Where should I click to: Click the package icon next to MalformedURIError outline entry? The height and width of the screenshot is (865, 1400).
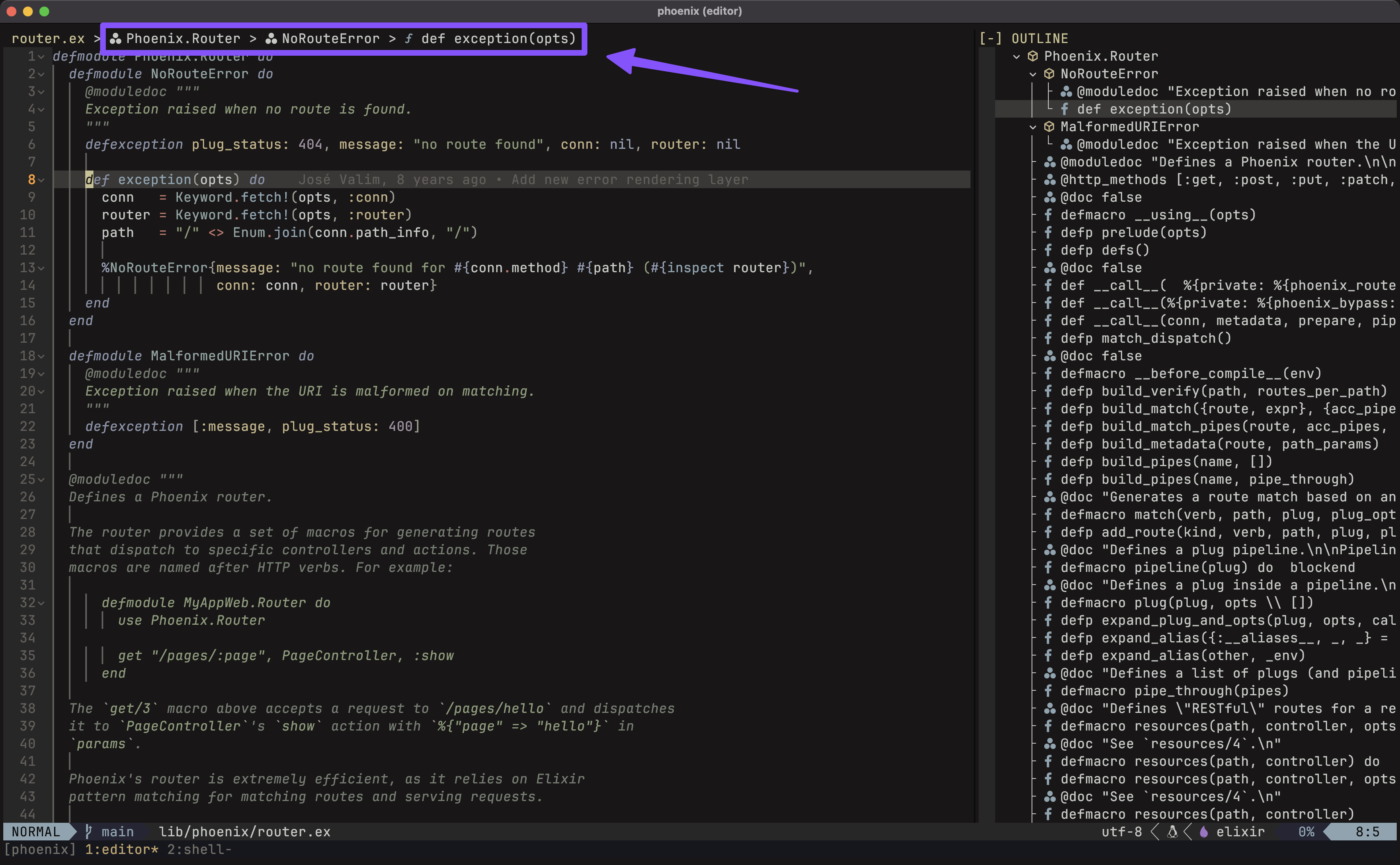coord(1049,127)
